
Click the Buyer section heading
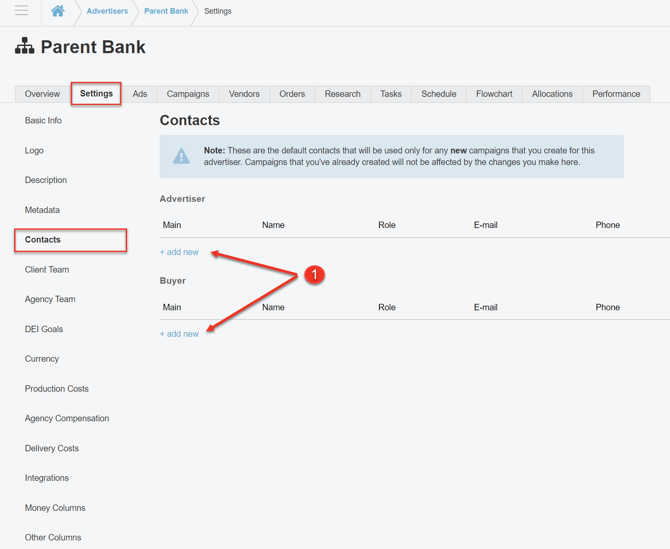(173, 281)
